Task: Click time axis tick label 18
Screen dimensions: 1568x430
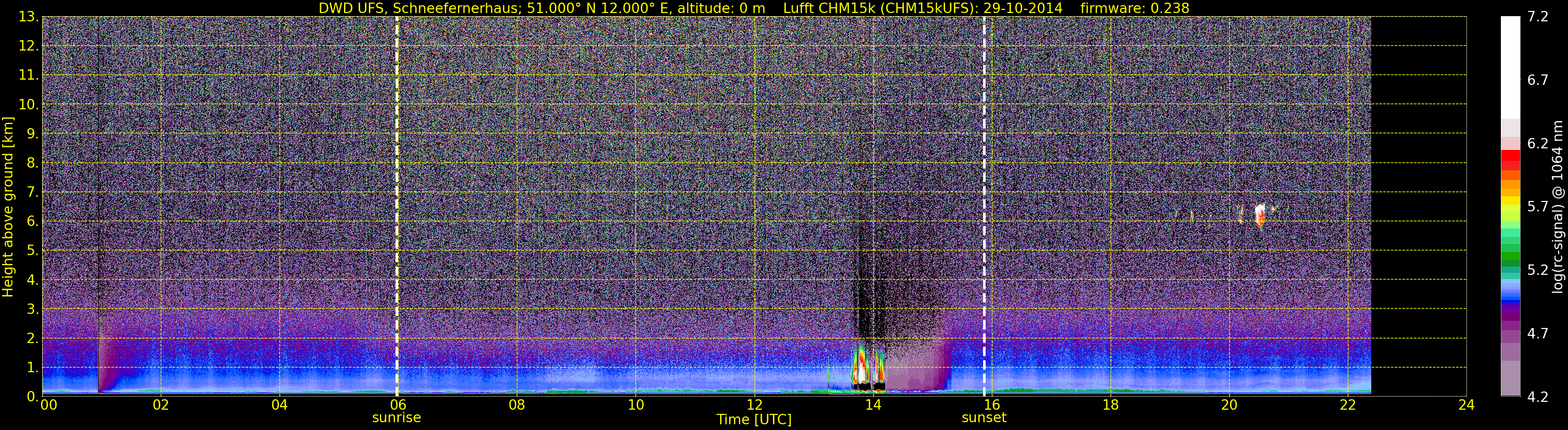Action: (x=1110, y=405)
